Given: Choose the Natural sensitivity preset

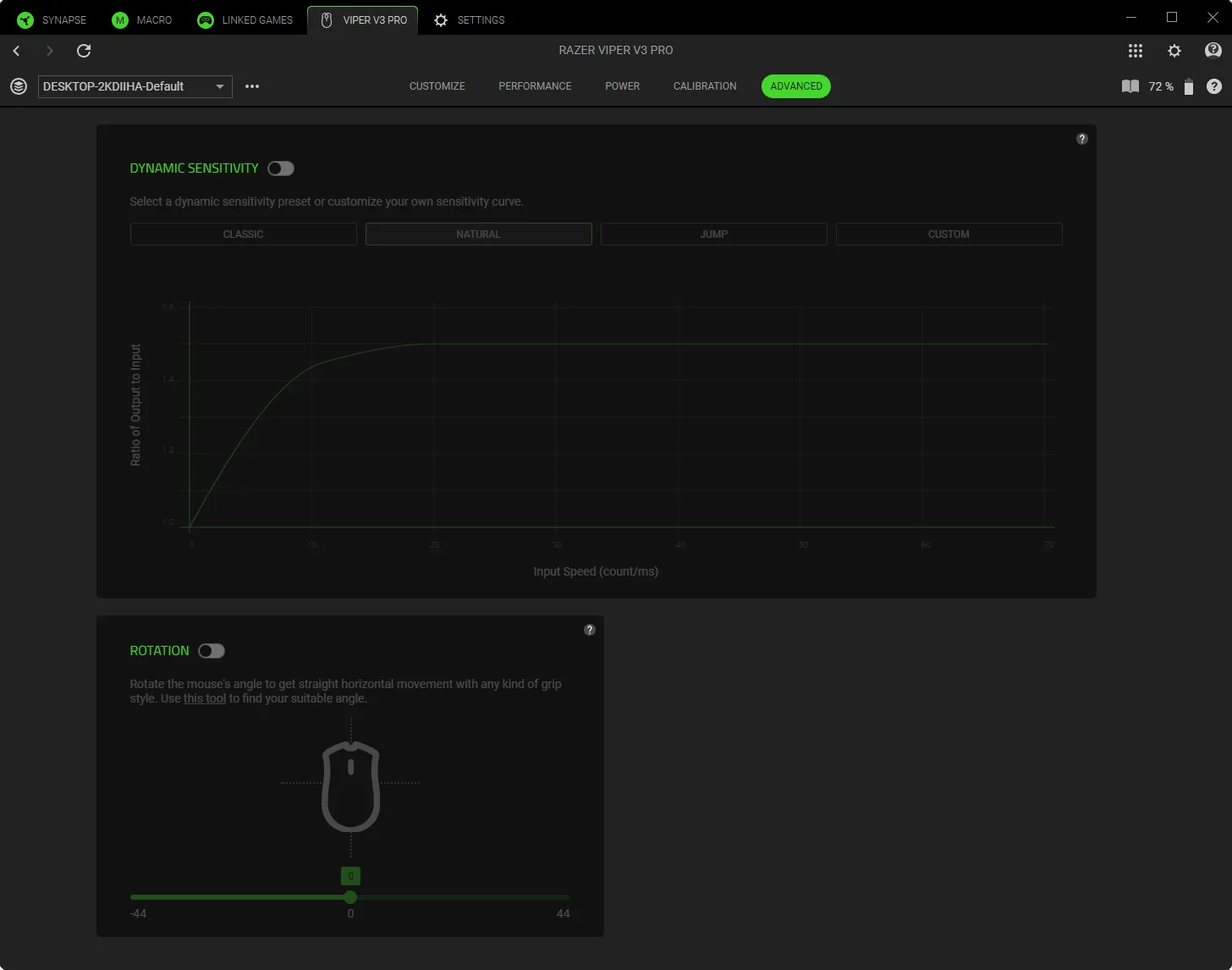Looking at the screenshot, I should 479,234.
